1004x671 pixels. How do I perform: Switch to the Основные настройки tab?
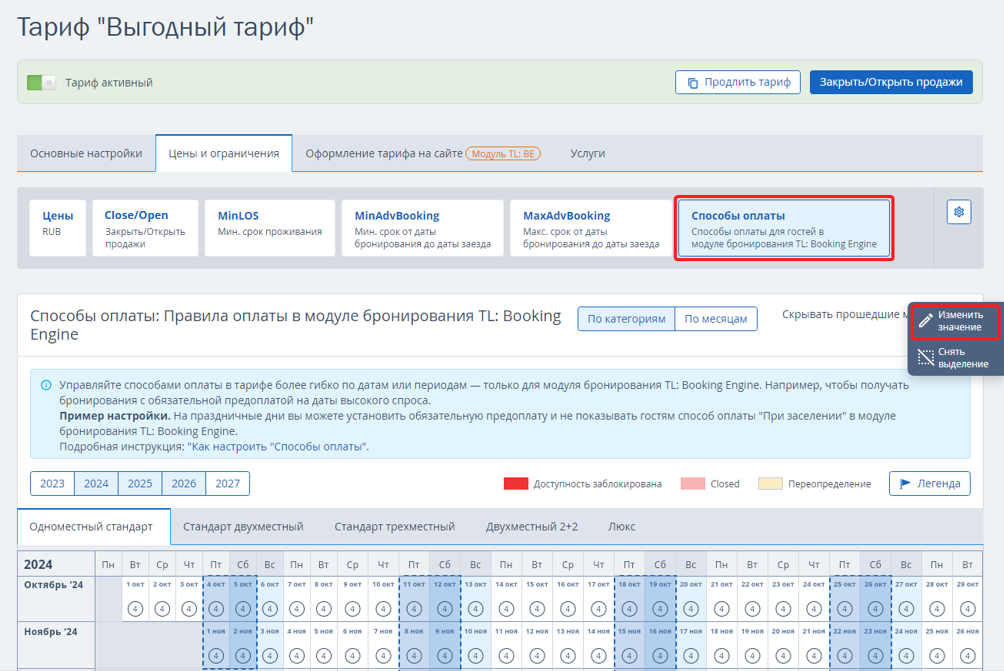(86, 154)
